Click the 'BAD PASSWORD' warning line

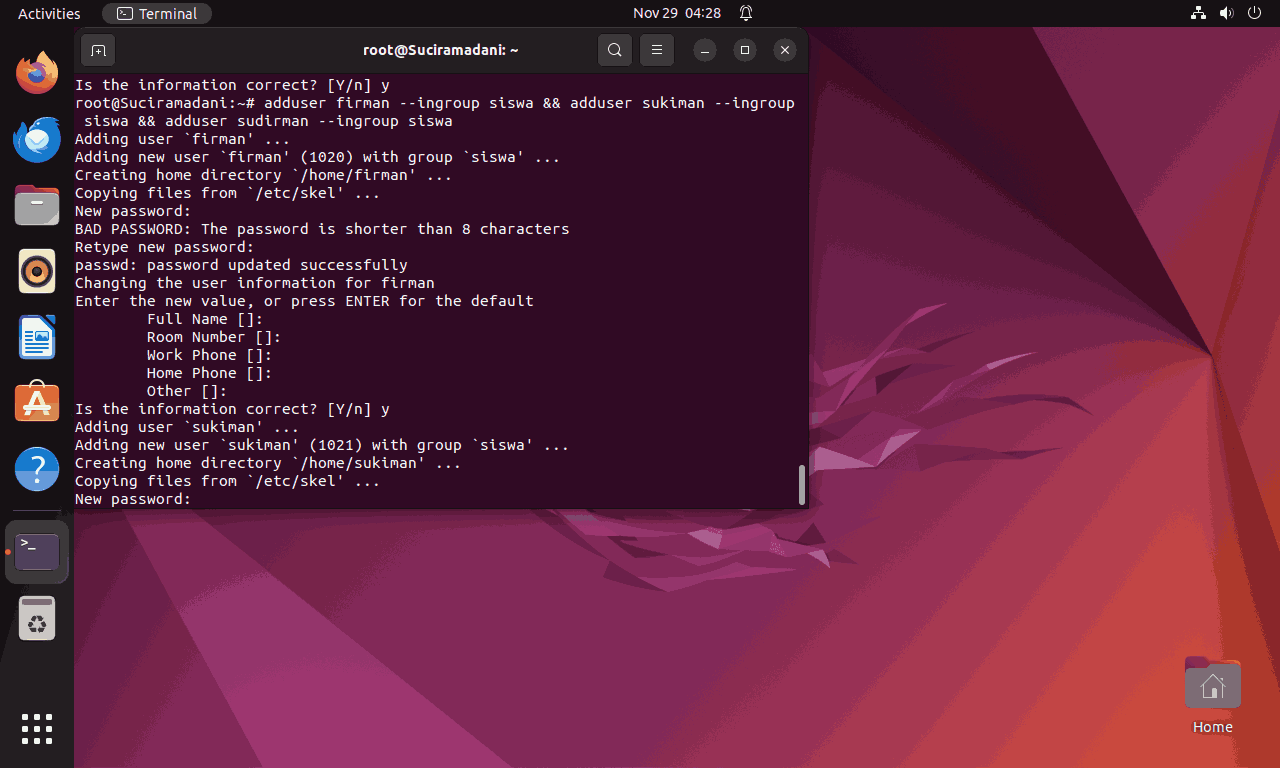pyautogui.click(x=322, y=229)
